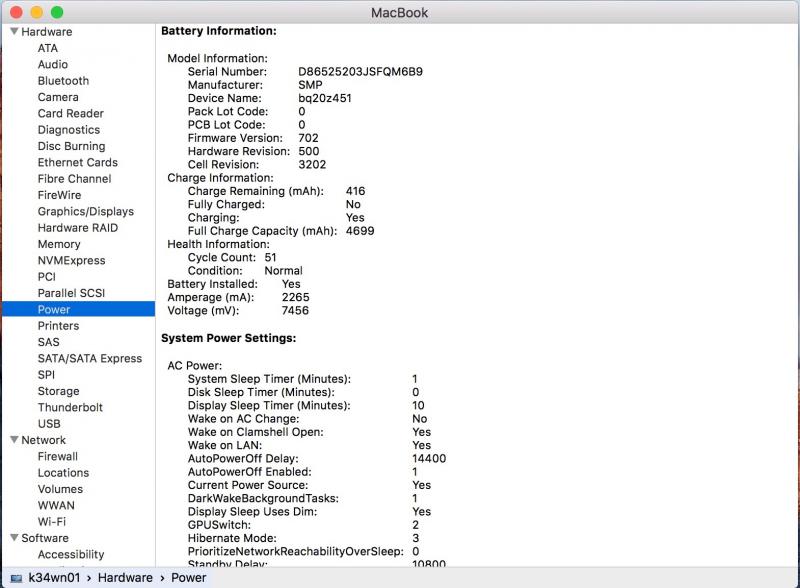Select Wi-Fi under Network
800x588 pixels.
pyautogui.click(x=52, y=522)
